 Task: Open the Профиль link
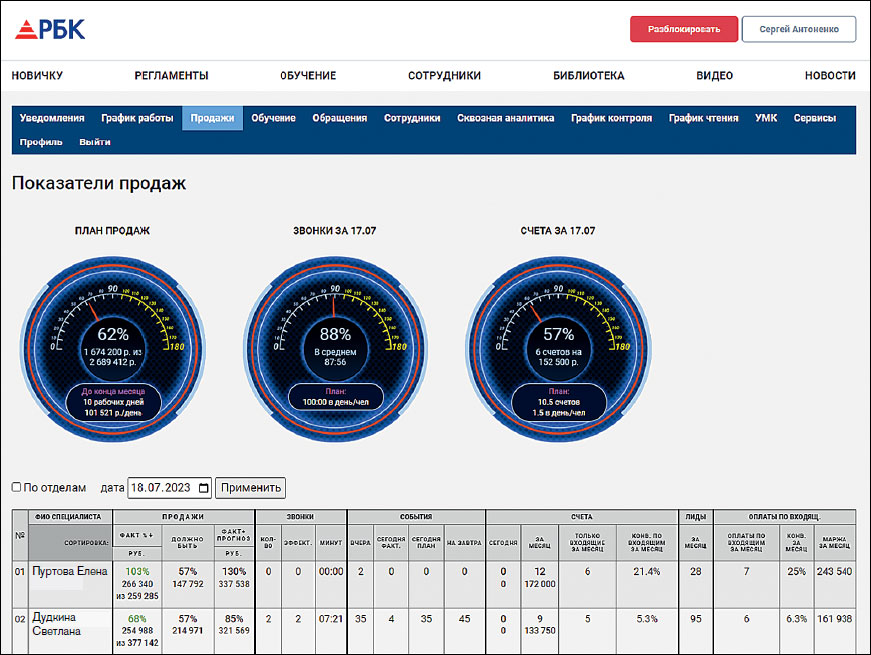(x=41, y=142)
